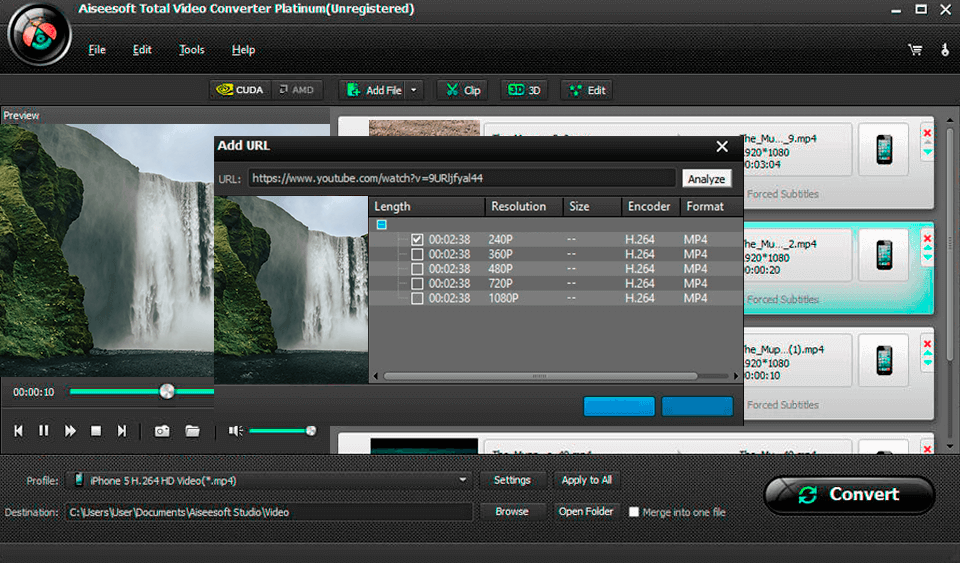
Task: Check the 720P resolution checkbox
Action: (x=417, y=283)
